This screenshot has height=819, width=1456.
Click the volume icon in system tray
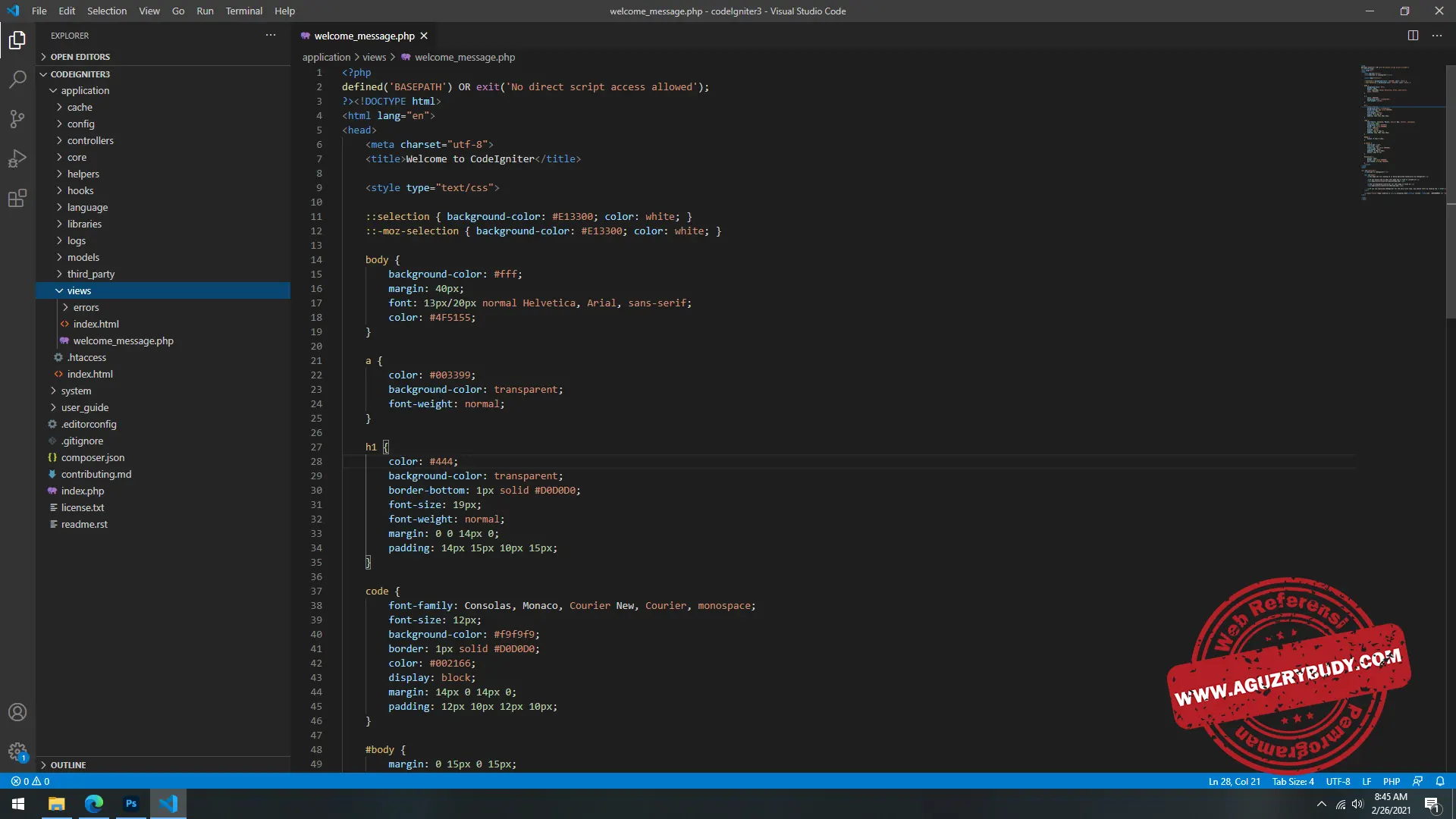(1357, 805)
